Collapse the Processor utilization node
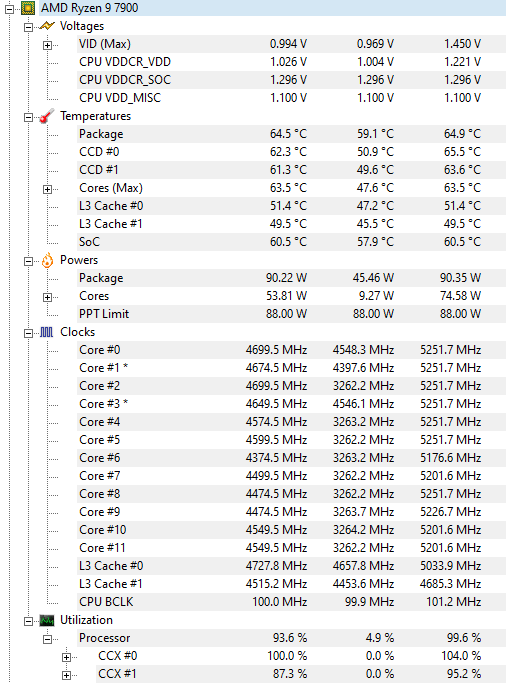The image size is (506, 683). [x=47, y=639]
